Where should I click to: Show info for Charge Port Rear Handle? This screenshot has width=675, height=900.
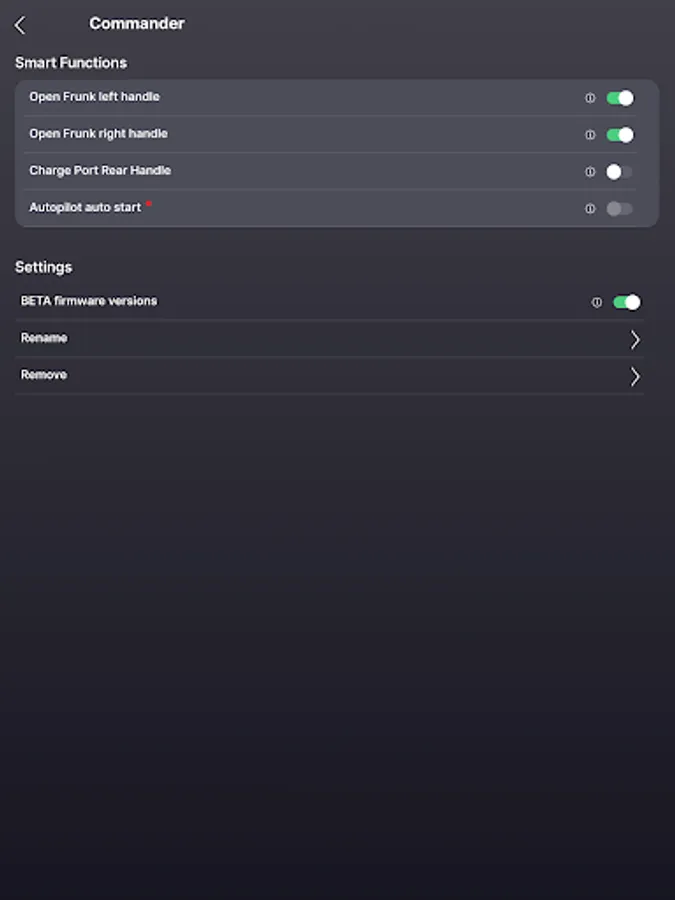coord(590,172)
